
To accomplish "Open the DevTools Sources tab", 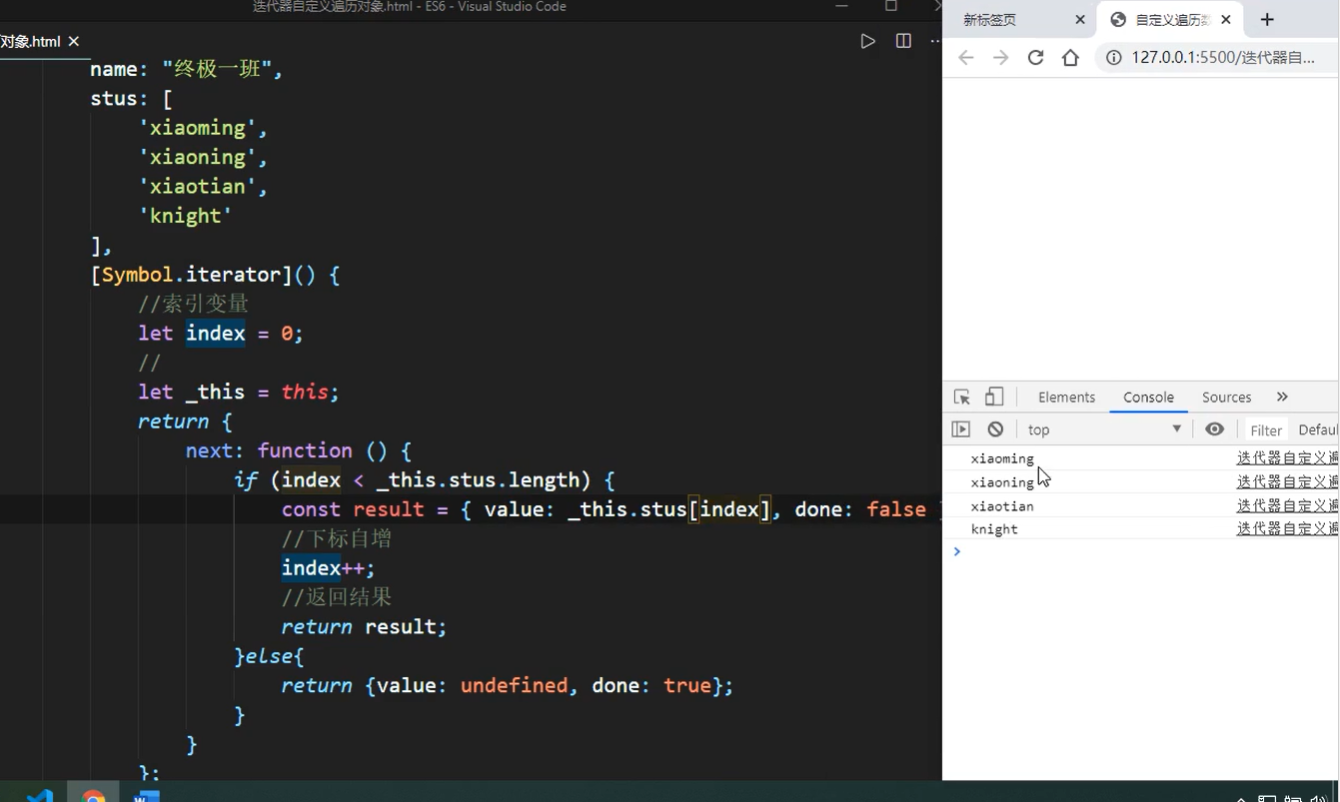I will point(1226,397).
